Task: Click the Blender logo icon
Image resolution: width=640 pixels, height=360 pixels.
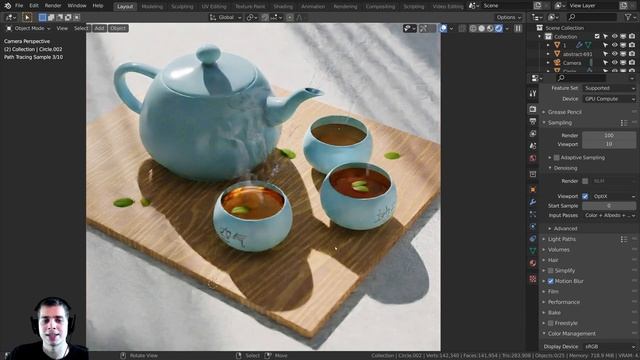Action: [x=7, y=6]
